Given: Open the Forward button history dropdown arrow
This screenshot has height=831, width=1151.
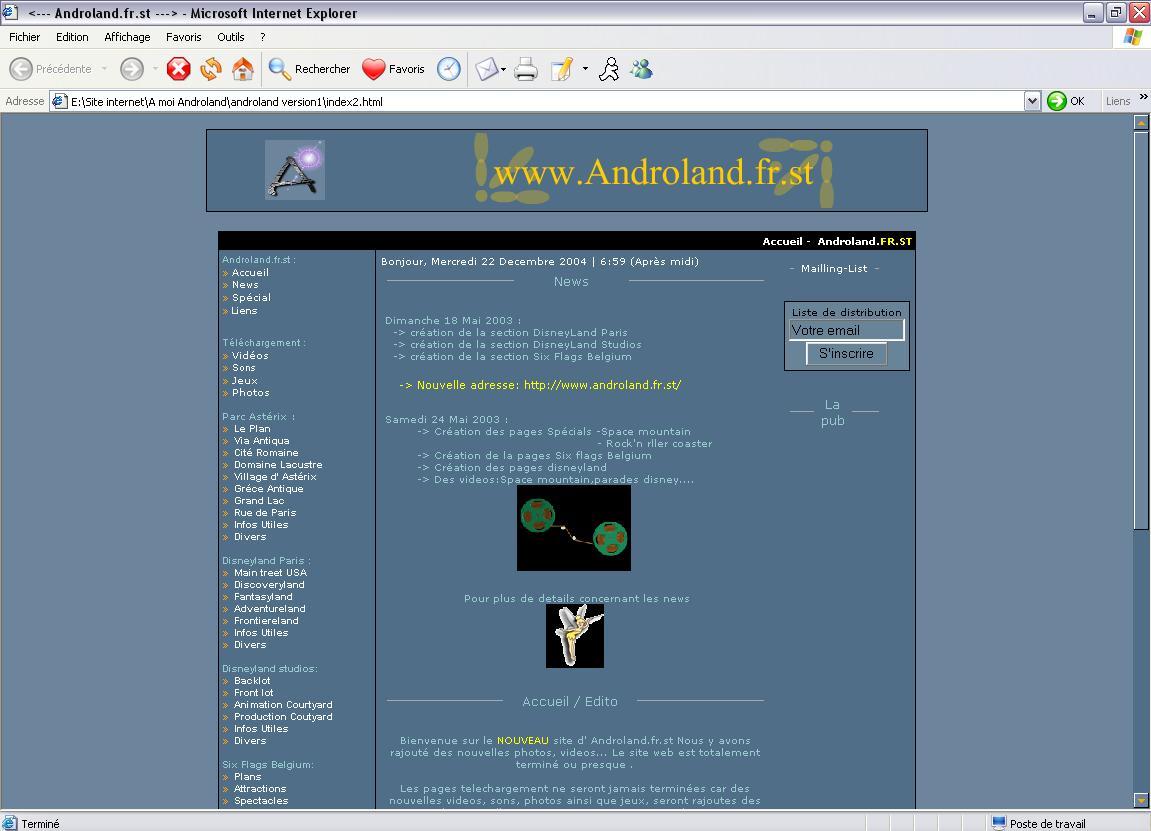Looking at the screenshot, I should (155, 69).
